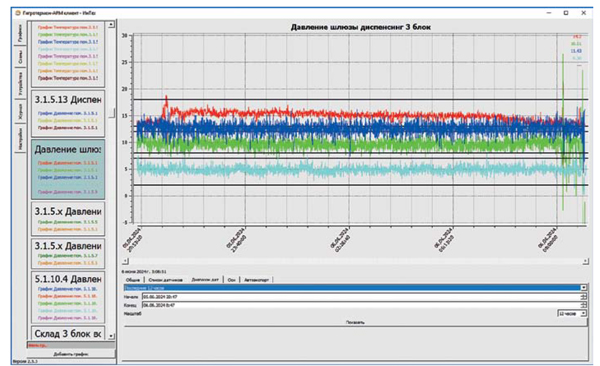Image resolution: width=600 pixels, height=366 pixels.
Task: Maximize the application window
Action: (566, 13)
